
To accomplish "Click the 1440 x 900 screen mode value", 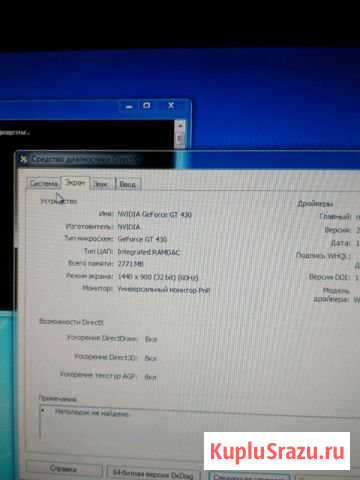I will (158, 277).
